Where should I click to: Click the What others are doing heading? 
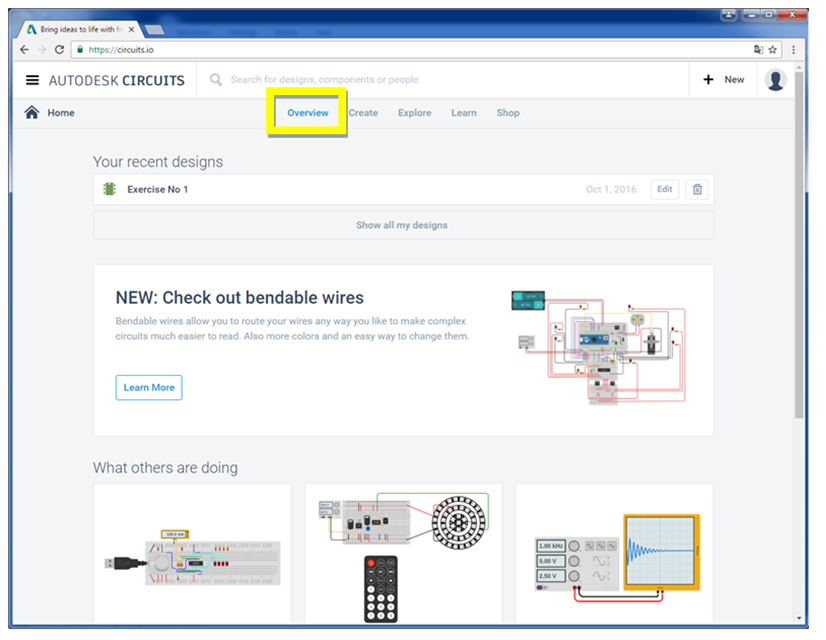[165, 468]
